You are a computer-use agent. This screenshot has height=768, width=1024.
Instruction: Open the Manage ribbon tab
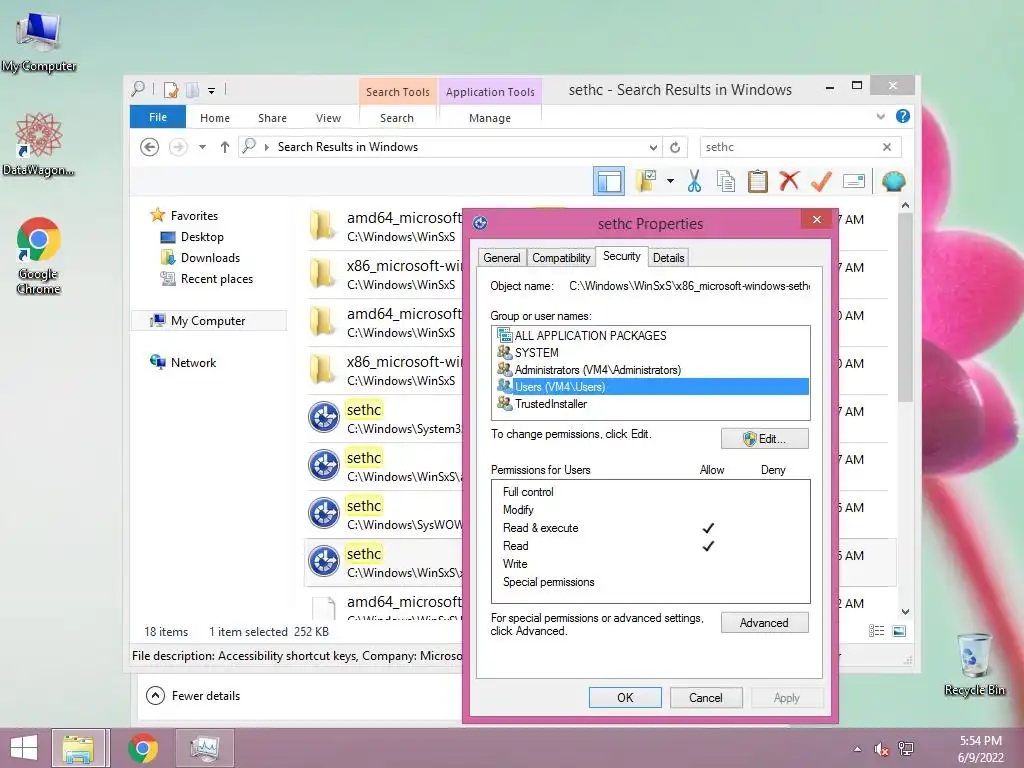tap(490, 118)
